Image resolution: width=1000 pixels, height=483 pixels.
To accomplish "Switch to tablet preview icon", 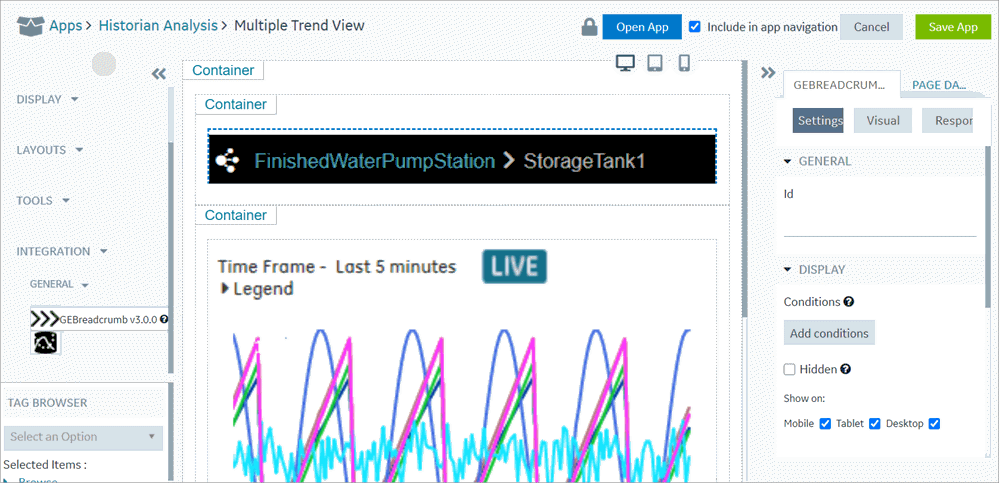I will coord(655,63).
